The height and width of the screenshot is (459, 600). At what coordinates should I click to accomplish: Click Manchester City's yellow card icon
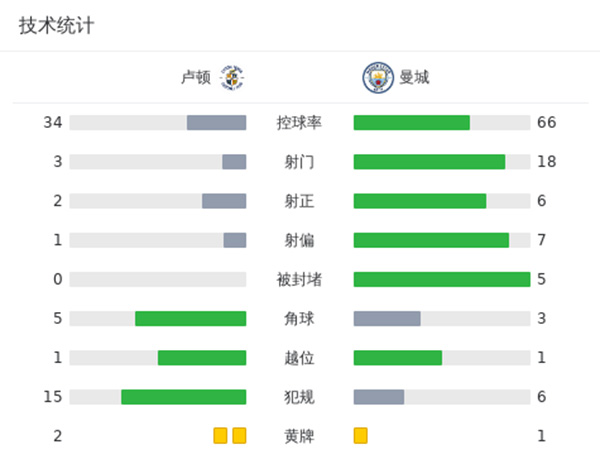(361, 436)
